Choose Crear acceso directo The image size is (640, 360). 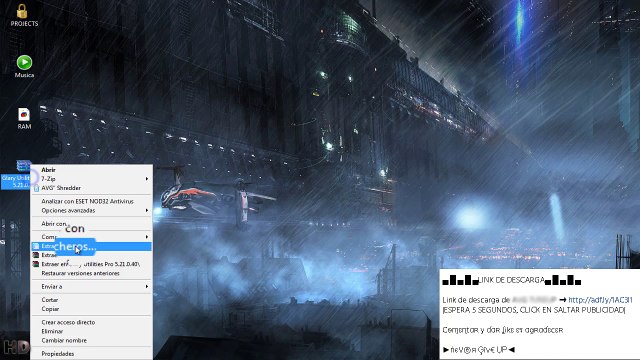[68, 322]
